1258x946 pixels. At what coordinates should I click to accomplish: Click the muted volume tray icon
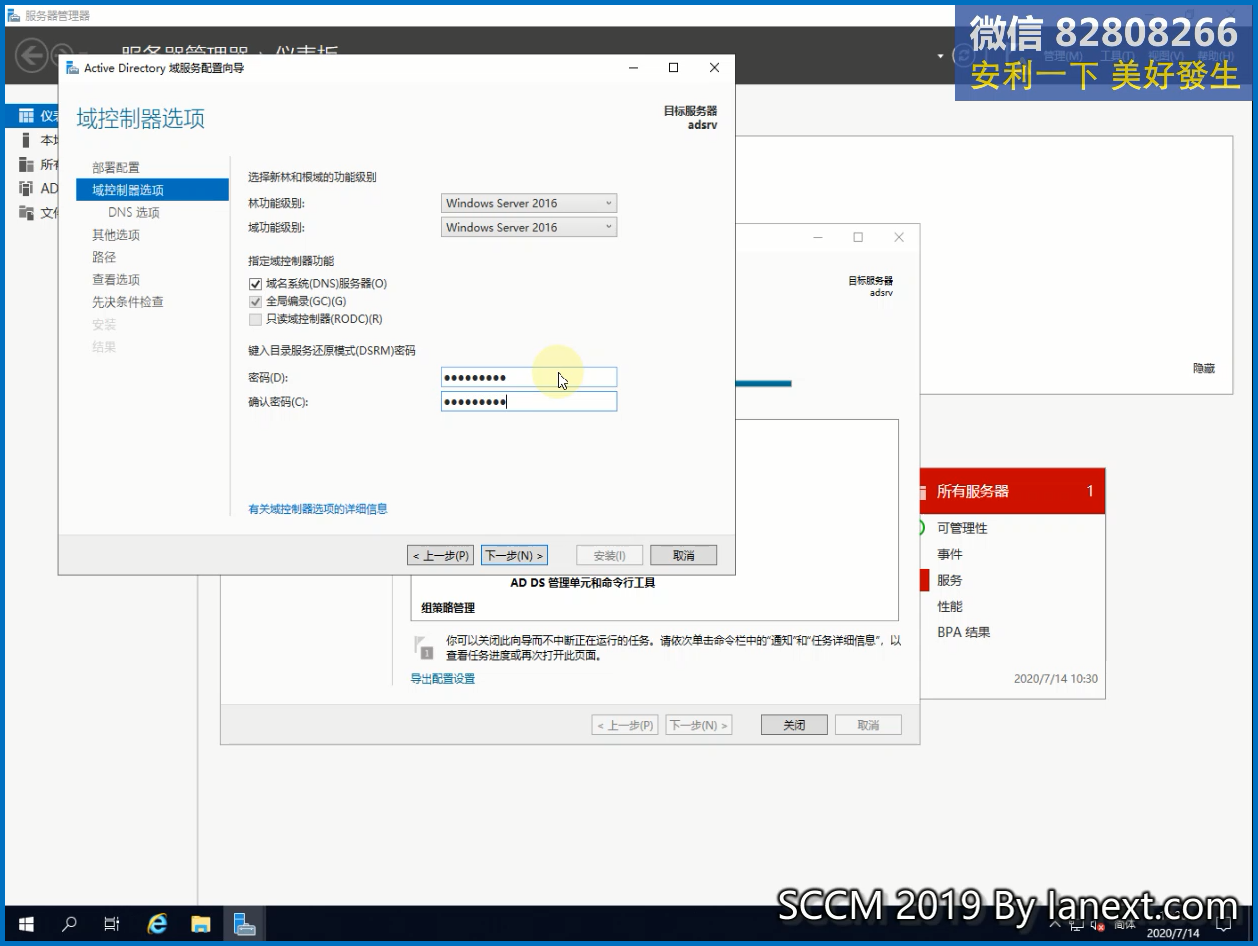pos(1099,925)
